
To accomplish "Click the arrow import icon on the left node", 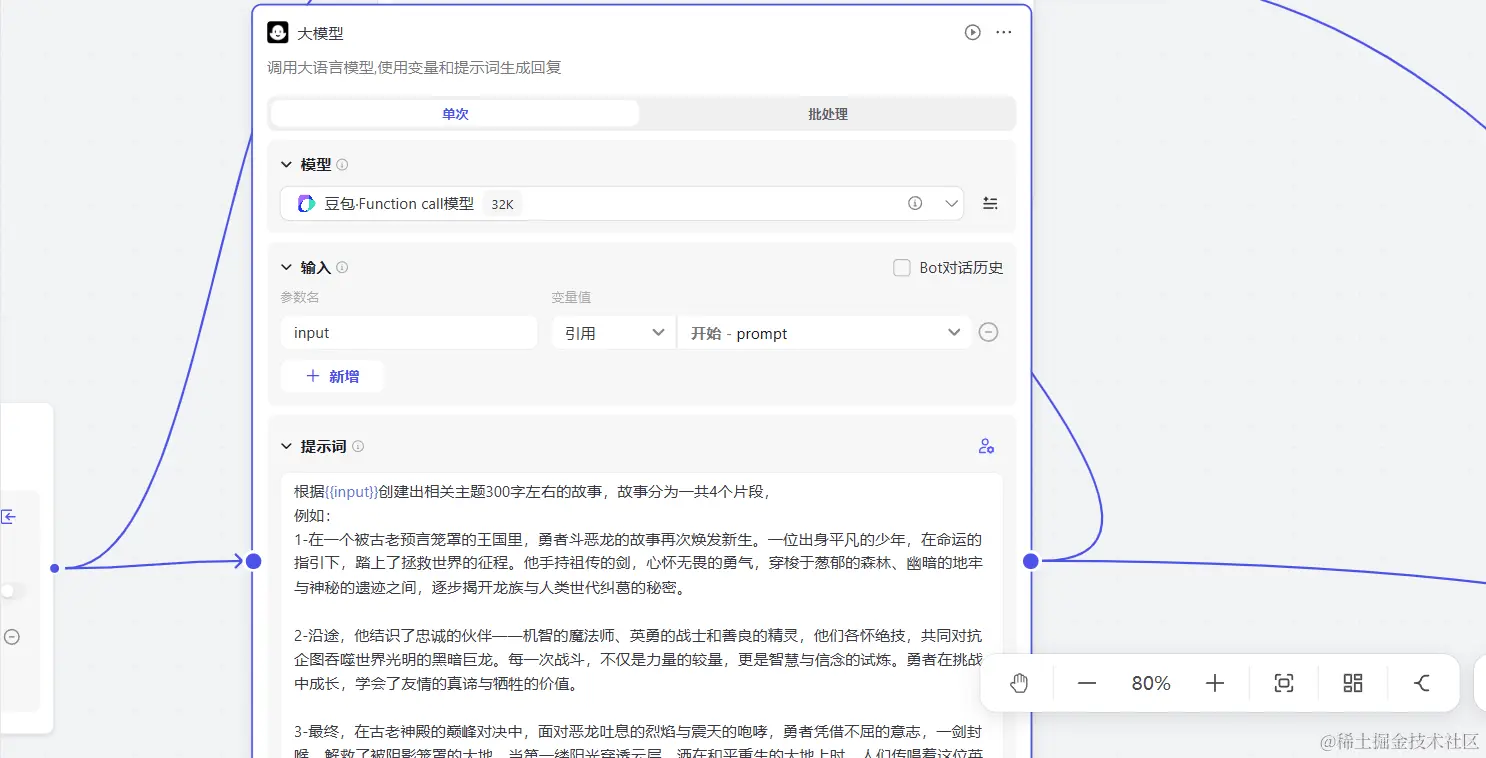I will (8, 516).
